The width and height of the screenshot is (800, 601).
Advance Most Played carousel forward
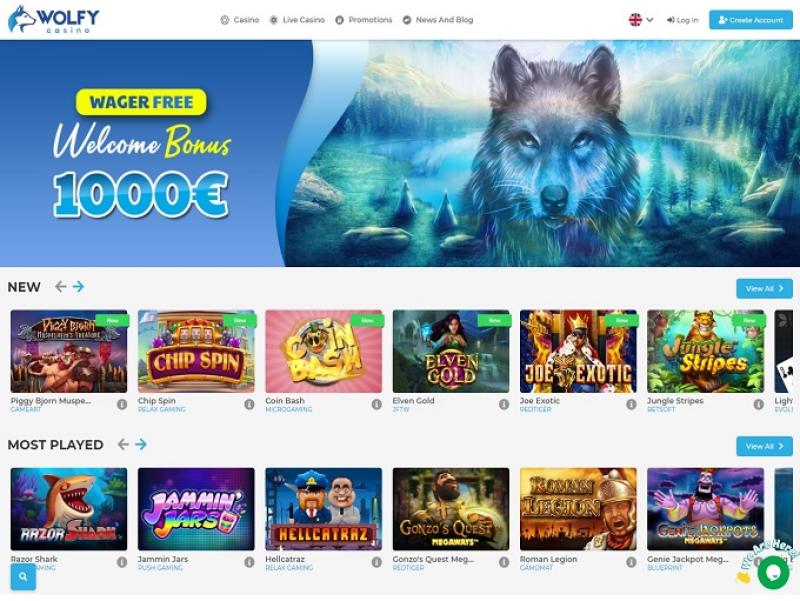(141, 444)
